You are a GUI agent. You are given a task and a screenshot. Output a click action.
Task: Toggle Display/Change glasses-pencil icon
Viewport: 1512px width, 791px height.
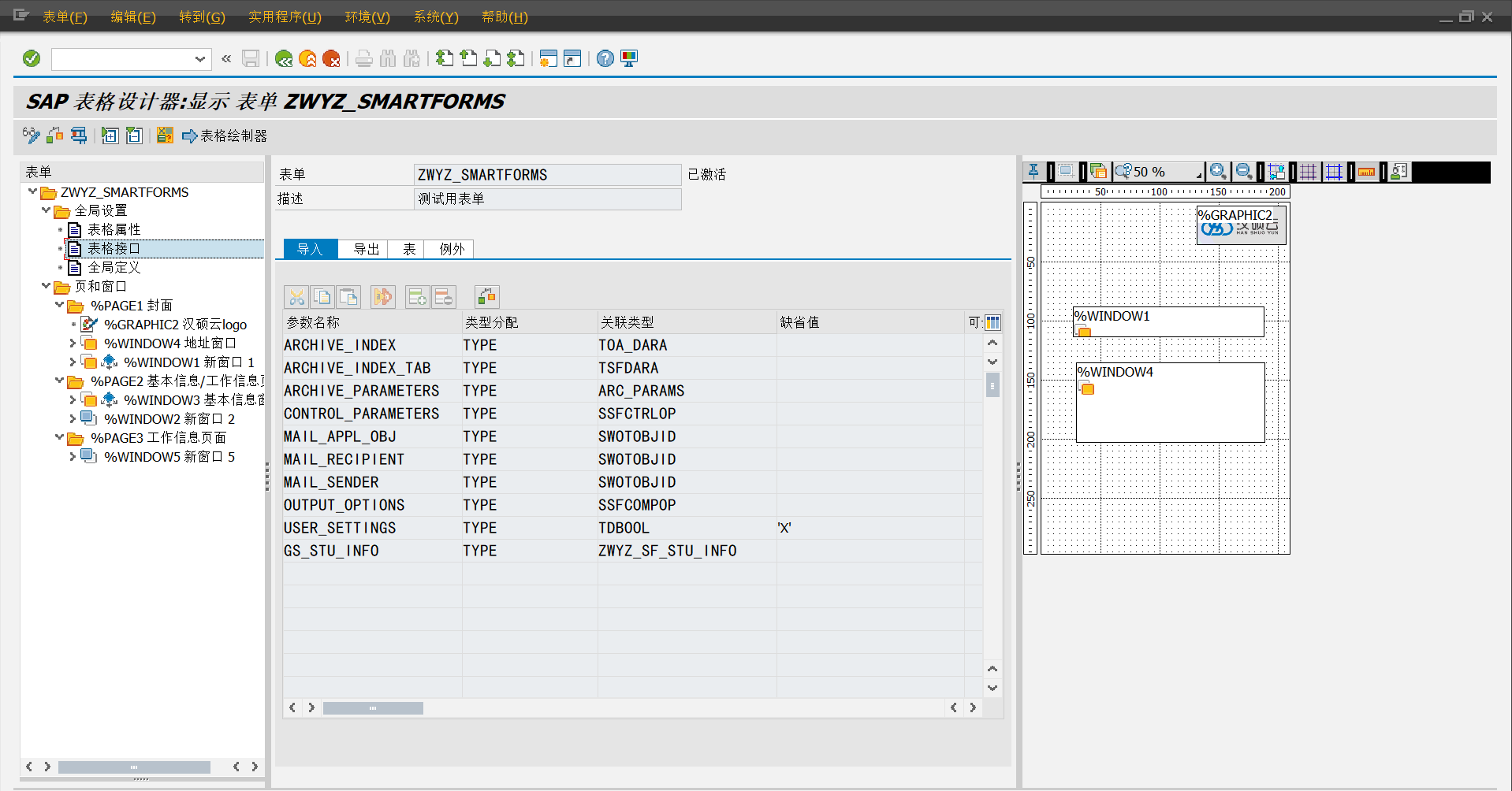tap(32, 136)
